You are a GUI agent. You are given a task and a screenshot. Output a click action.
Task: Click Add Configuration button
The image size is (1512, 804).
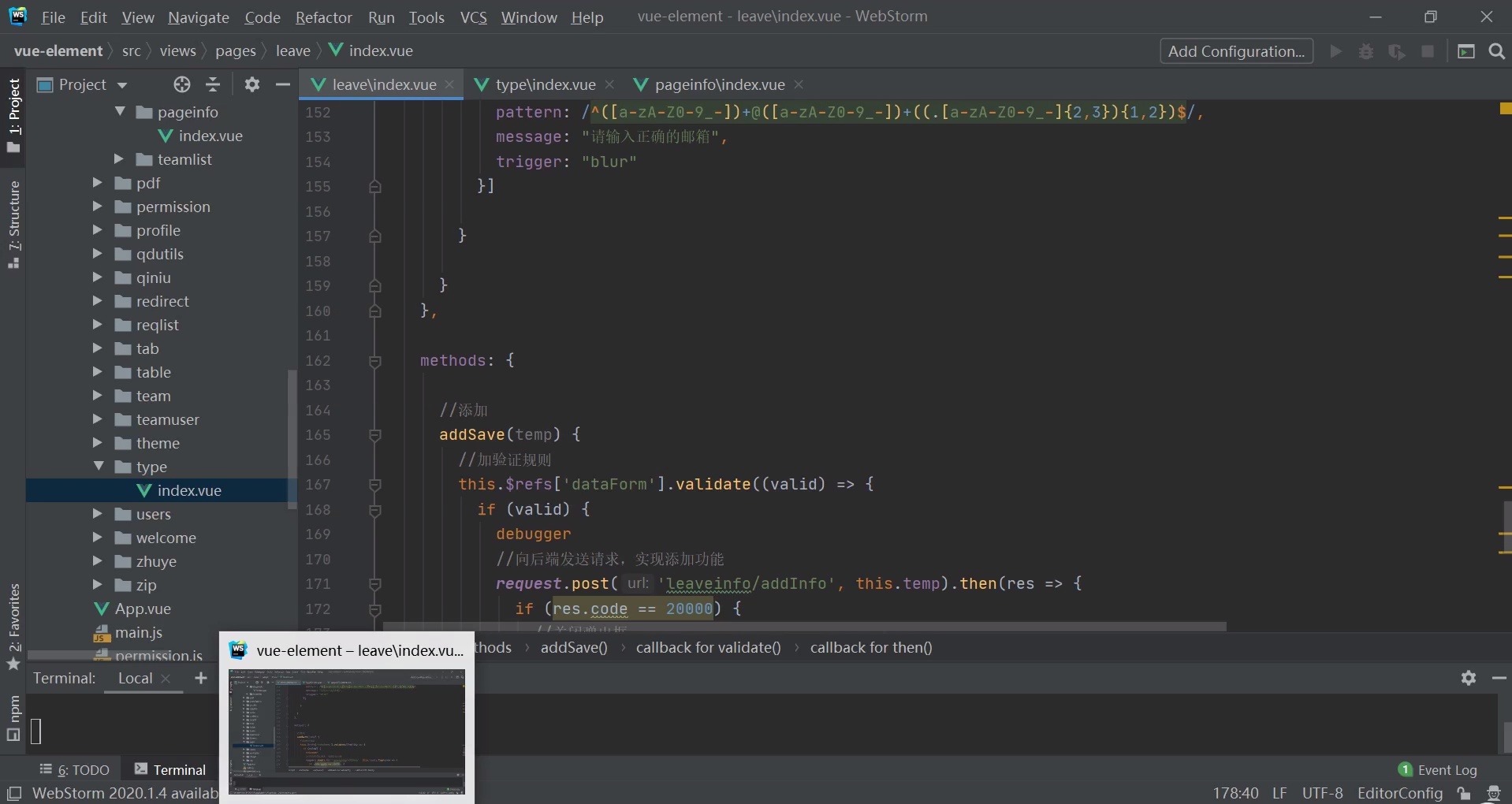click(1236, 51)
